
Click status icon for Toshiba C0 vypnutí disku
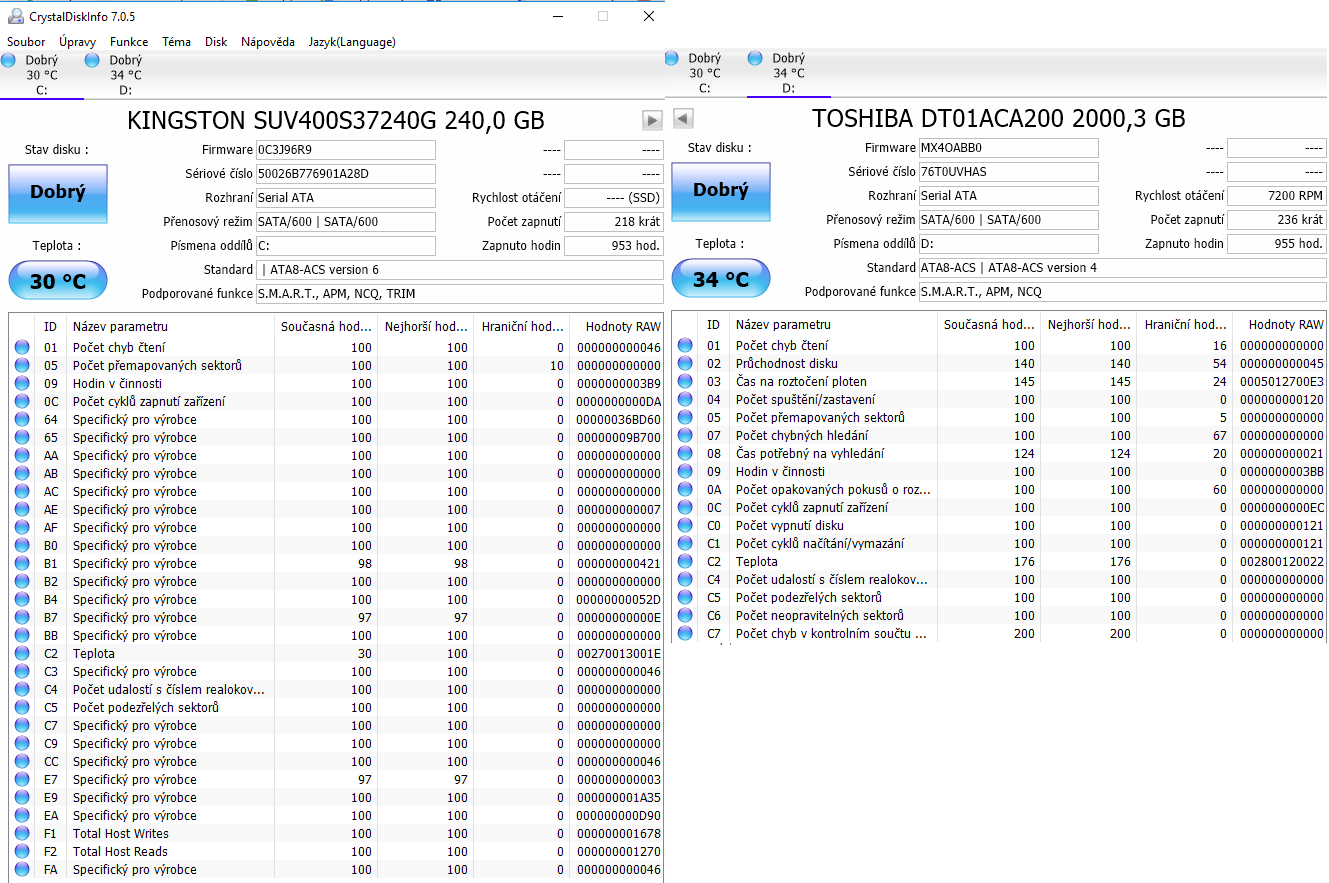(x=685, y=526)
